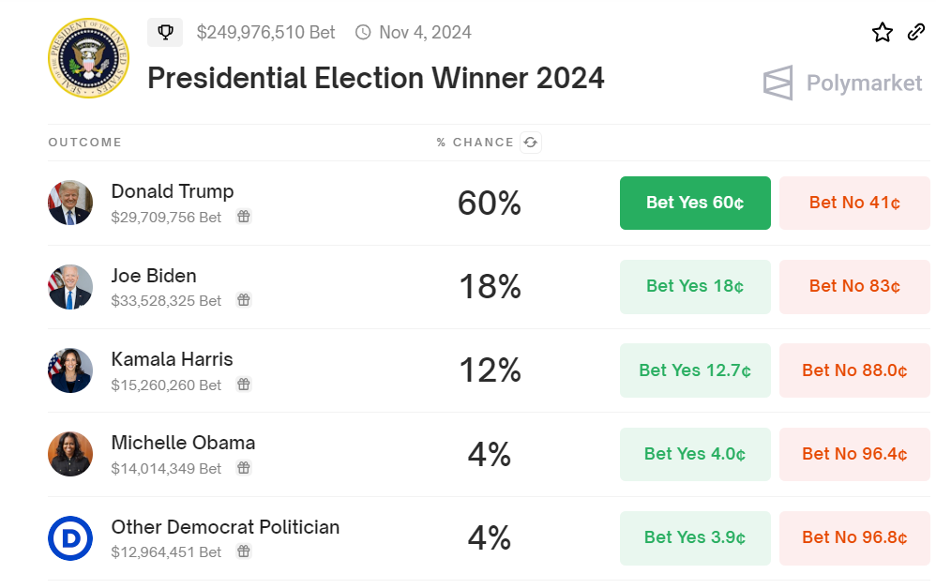Choose Bet No 88.0¢ for Harris

click(x=854, y=371)
